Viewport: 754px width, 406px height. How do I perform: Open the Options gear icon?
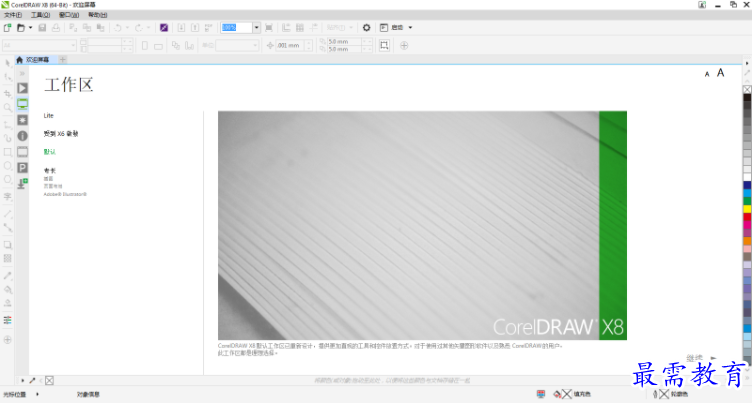(366, 28)
